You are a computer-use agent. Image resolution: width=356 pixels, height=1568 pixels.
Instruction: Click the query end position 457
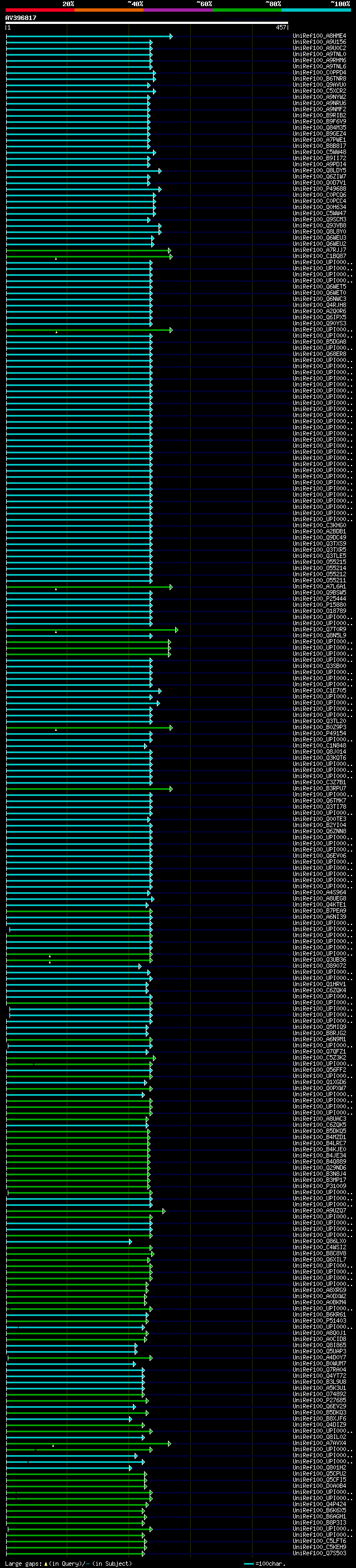[280, 27]
